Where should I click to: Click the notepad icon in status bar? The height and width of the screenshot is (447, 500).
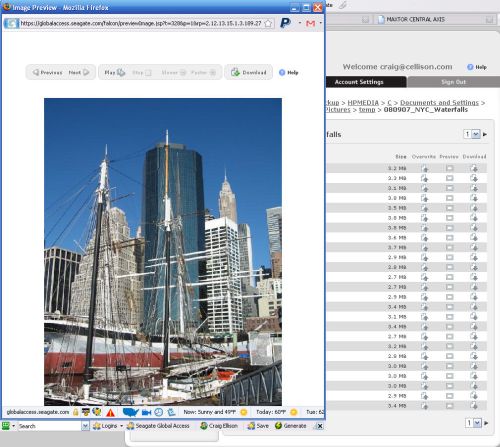tap(171, 412)
